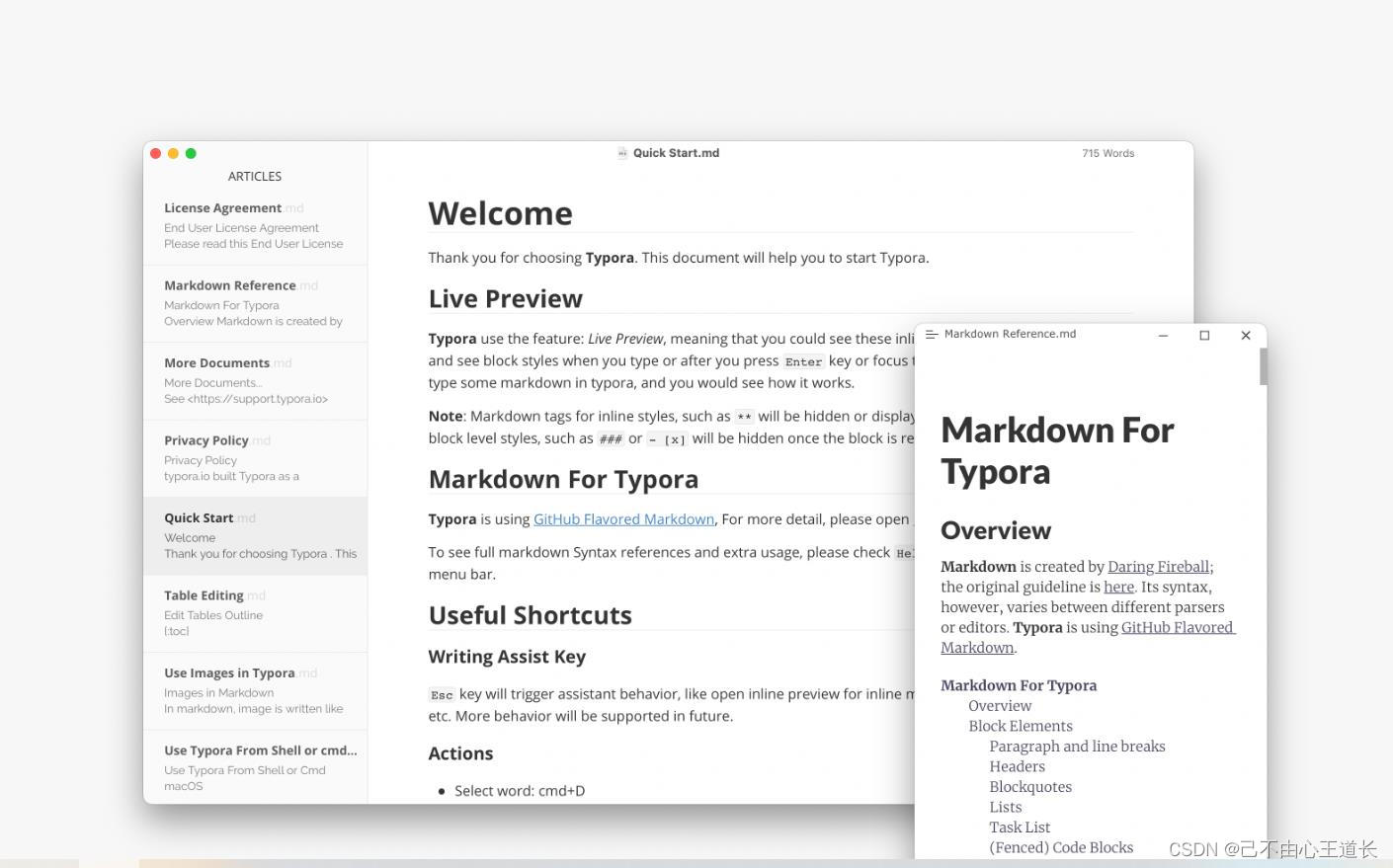Screen dimensions: 1393x868
Task: Follow the 'here' original guideline link
Action: click(x=1118, y=587)
